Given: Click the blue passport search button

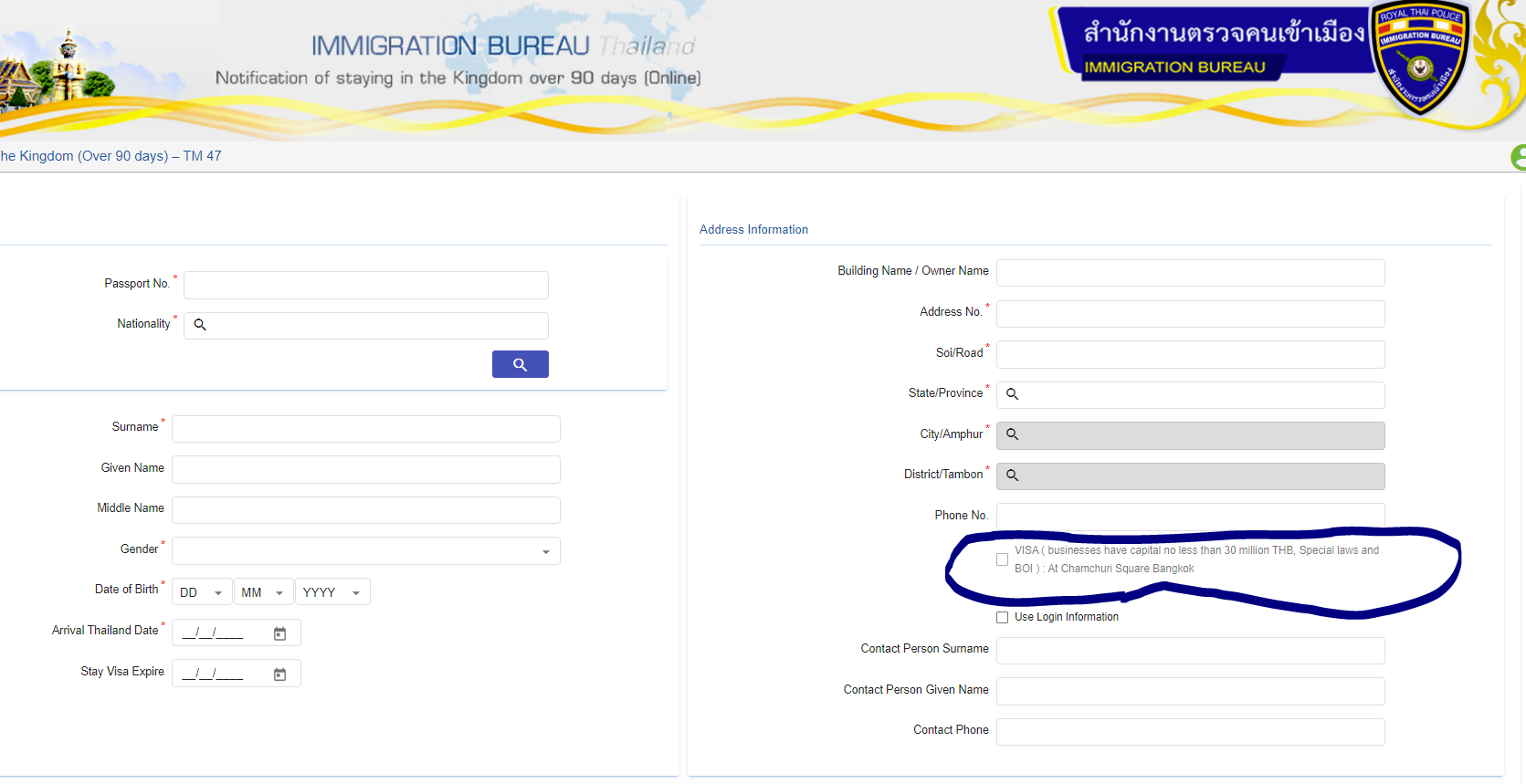Looking at the screenshot, I should click(520, 364).
